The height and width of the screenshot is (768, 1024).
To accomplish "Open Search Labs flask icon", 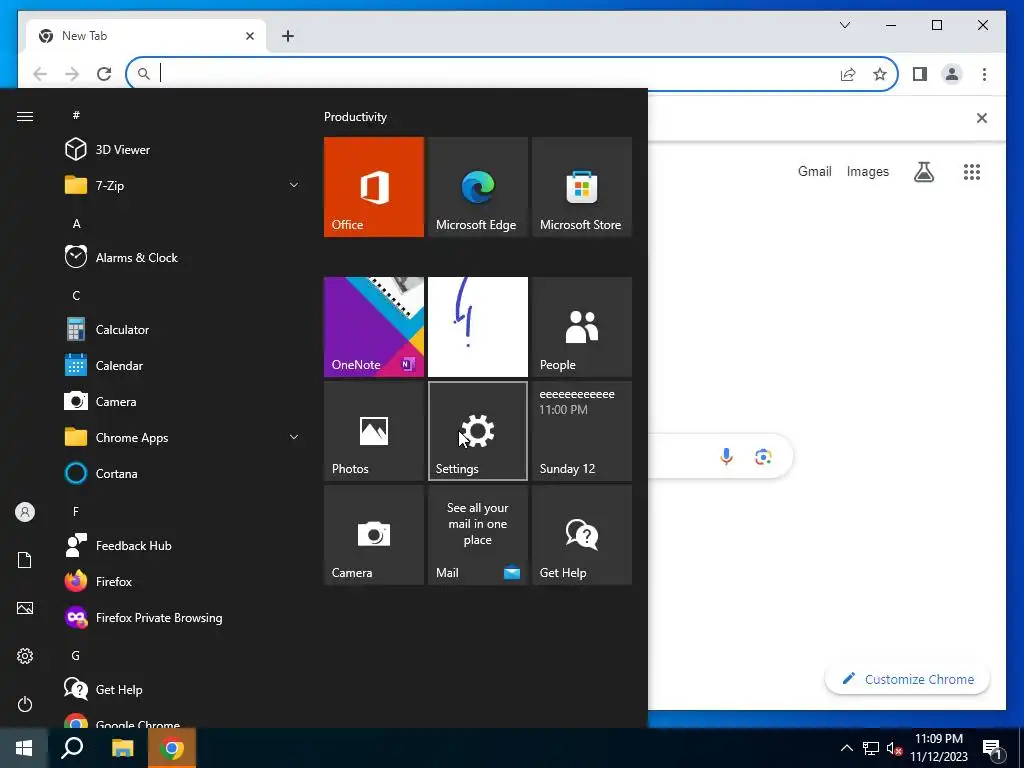I will click(x=923, y=172).
